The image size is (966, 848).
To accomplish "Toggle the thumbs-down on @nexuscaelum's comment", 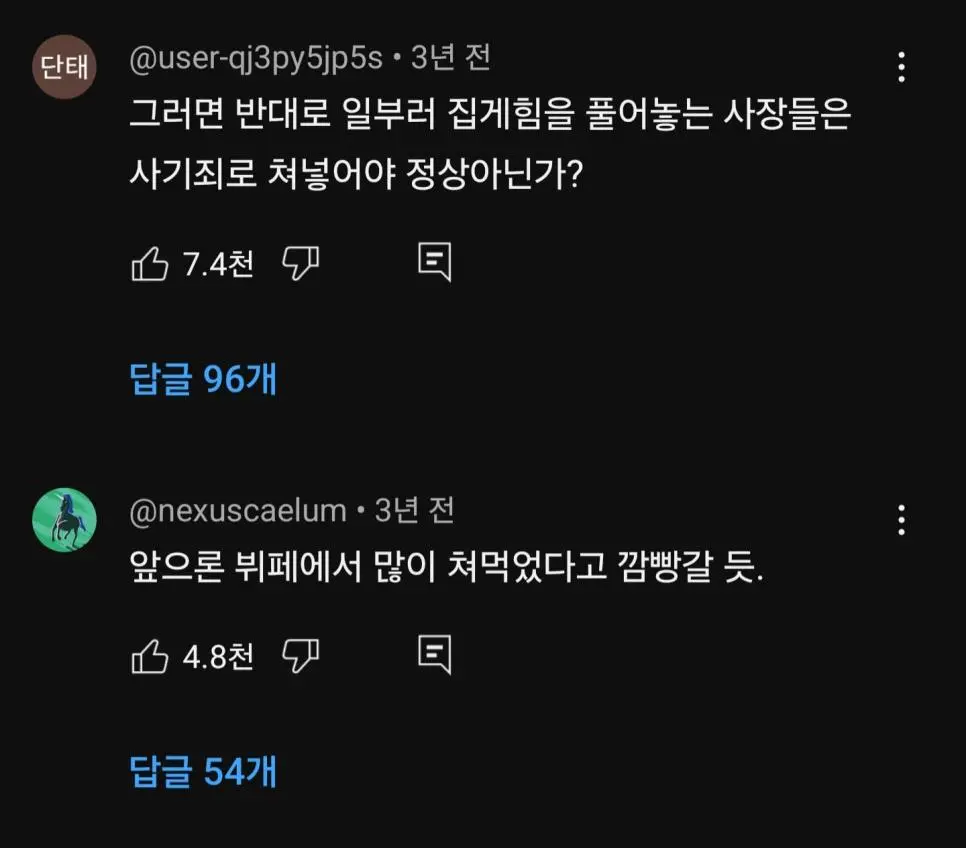I will pyautogui.click(x=302, y=656).
